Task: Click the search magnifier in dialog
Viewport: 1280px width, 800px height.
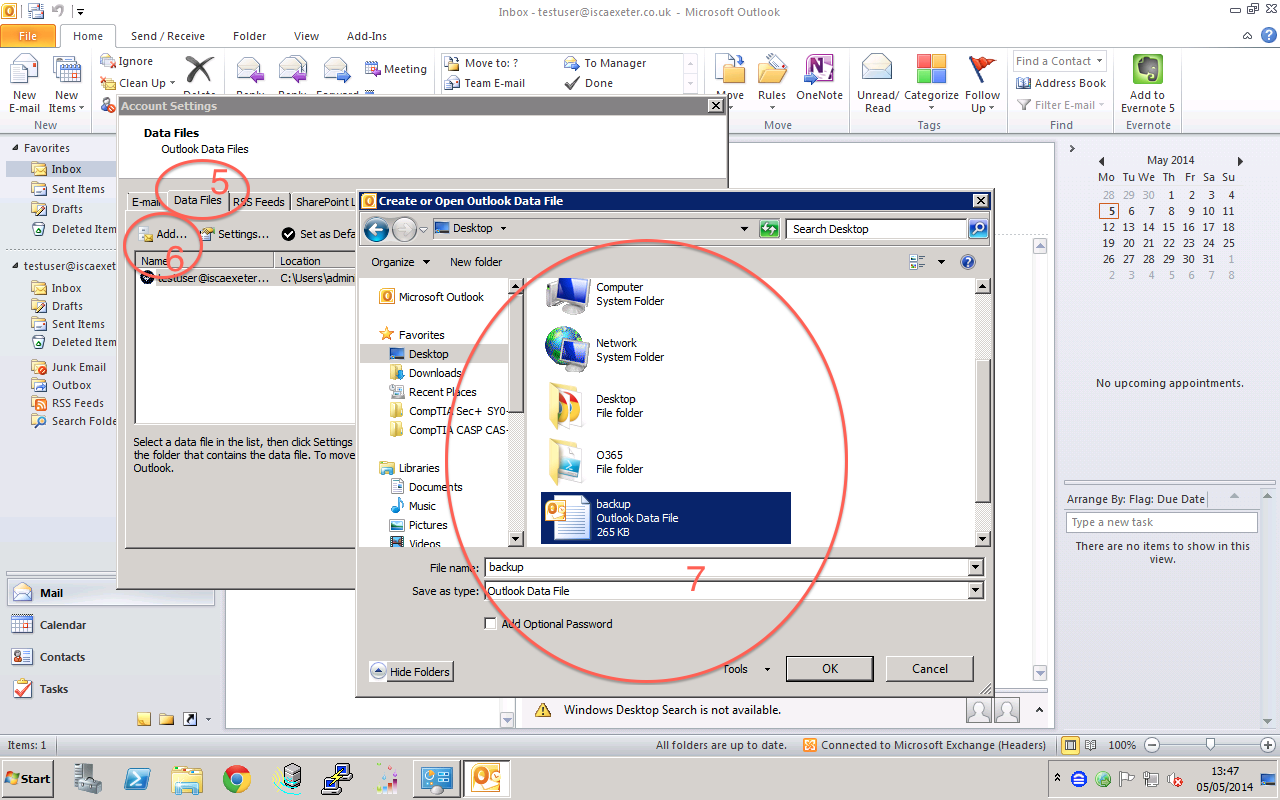Action: pos(978,229)
